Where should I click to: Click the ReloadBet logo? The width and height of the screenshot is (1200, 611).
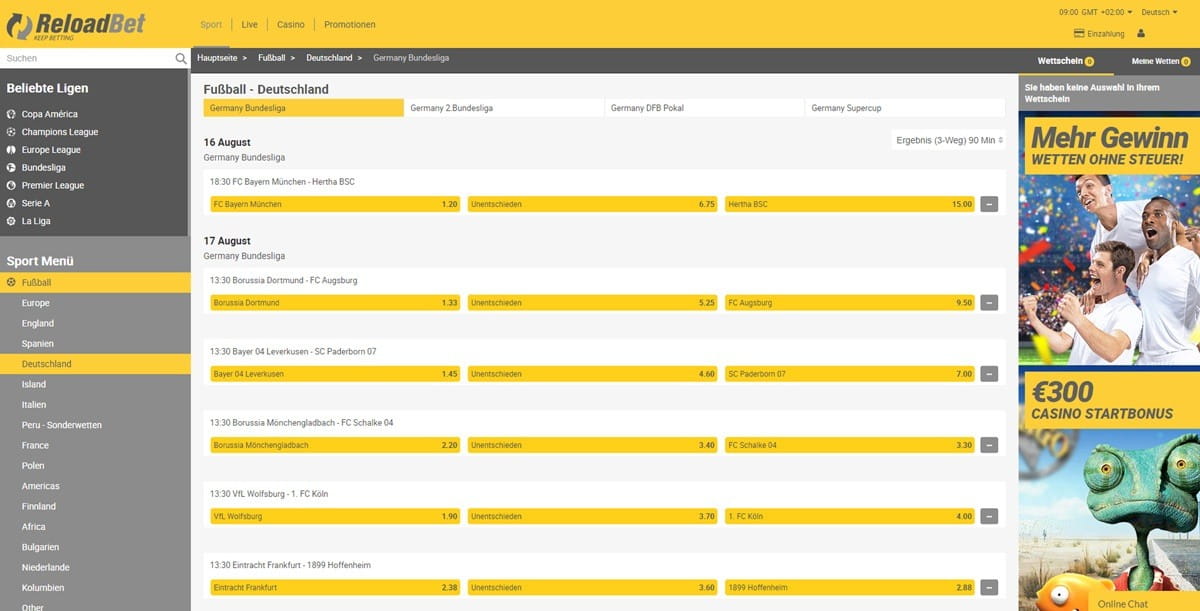[75, 25]
